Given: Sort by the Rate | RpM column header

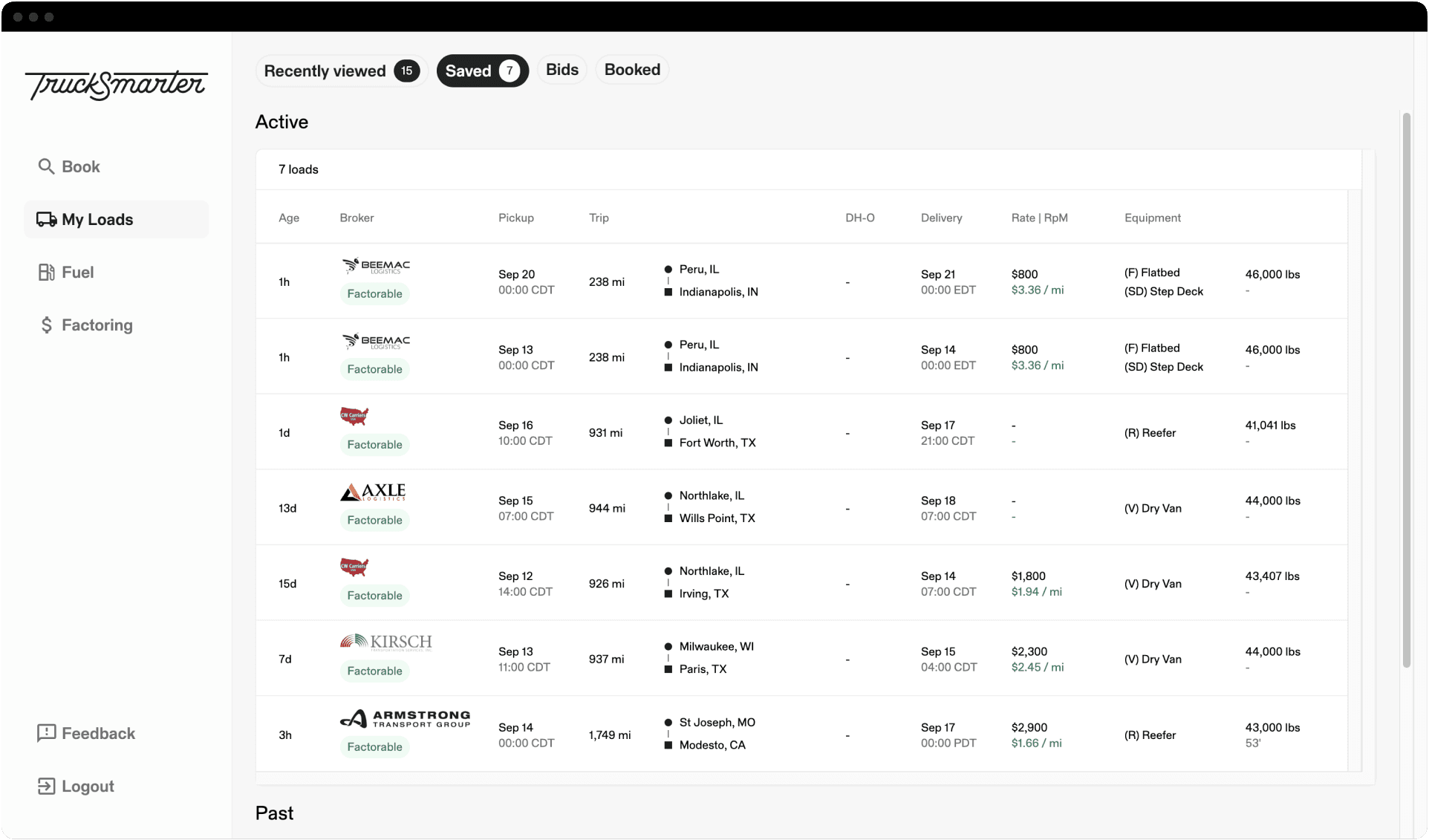Looking at the screenshot, I should pyautogui.click(x=1039, y=218).
